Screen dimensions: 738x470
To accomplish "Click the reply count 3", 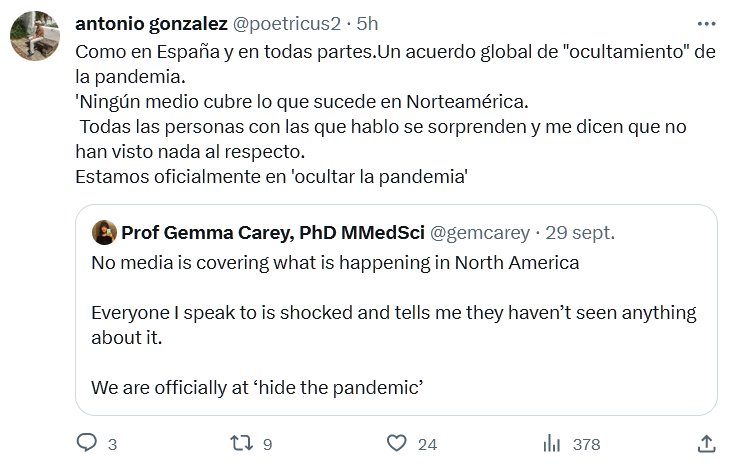I will point(112,443).
